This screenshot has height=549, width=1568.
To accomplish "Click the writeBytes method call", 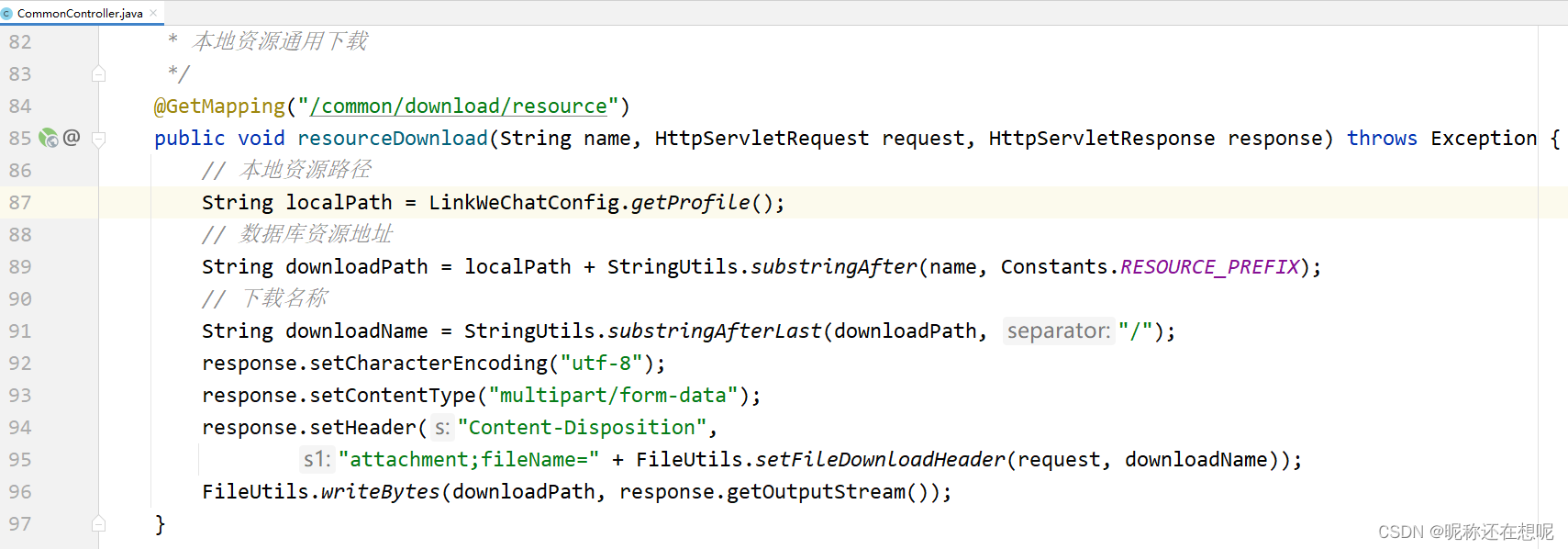I will pos(381,492).
